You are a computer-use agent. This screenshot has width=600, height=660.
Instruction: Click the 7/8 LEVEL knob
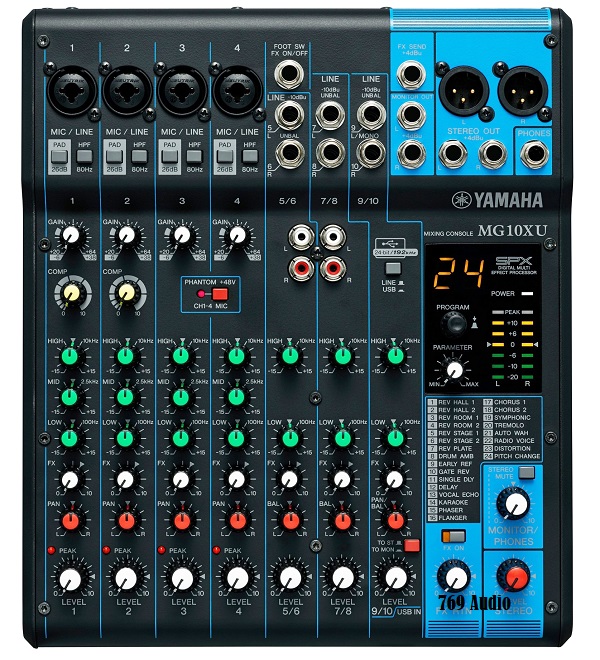click(342, 578)
